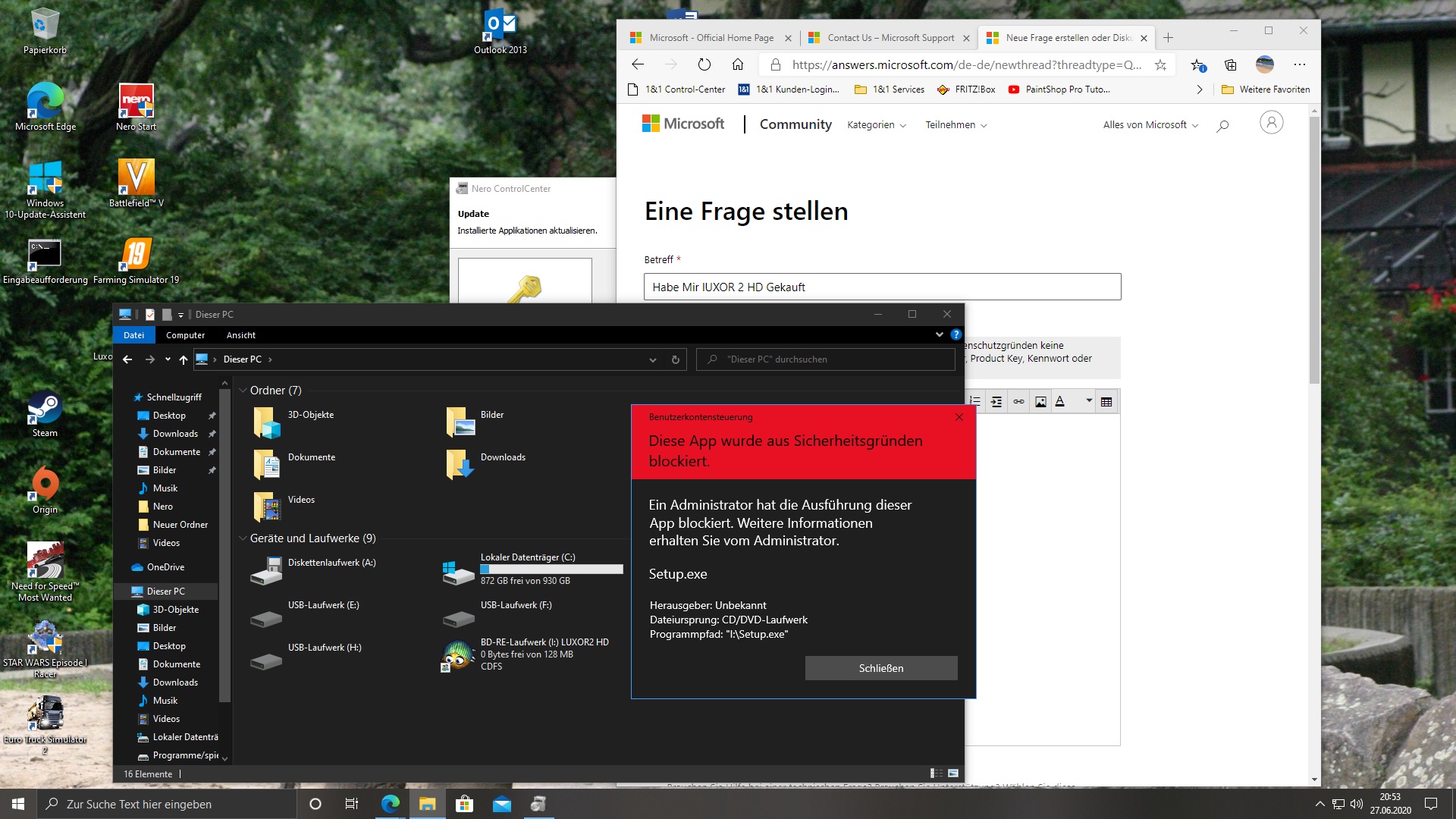This screenshot has width=1456, height=819.
Task: Open Nero Start desktop shortcut
Action: coord(136,107)
